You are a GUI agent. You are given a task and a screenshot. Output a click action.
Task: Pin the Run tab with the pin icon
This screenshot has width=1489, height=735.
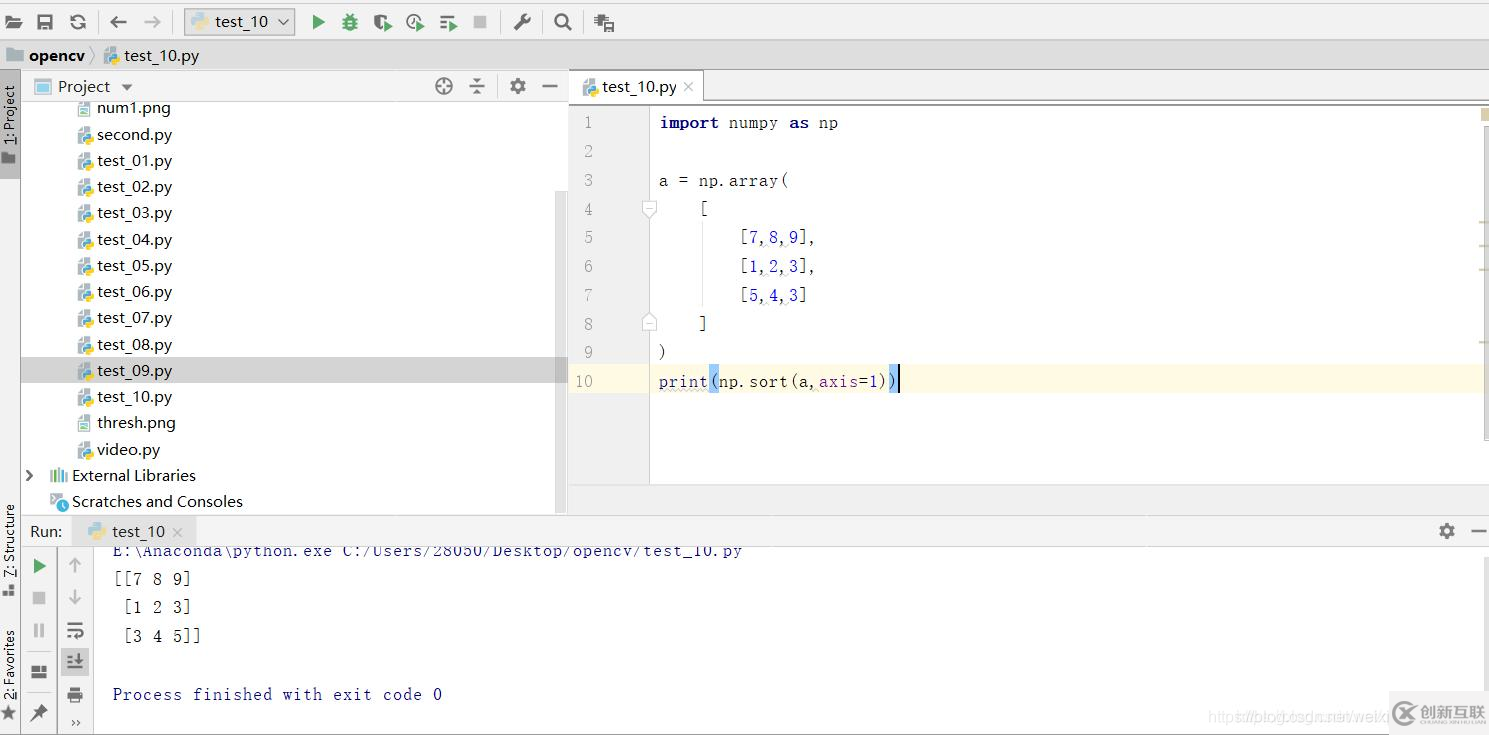click(x=39, y=712)
